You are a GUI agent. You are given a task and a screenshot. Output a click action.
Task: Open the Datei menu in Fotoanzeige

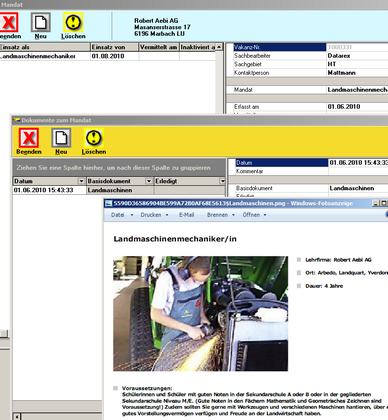122,215
